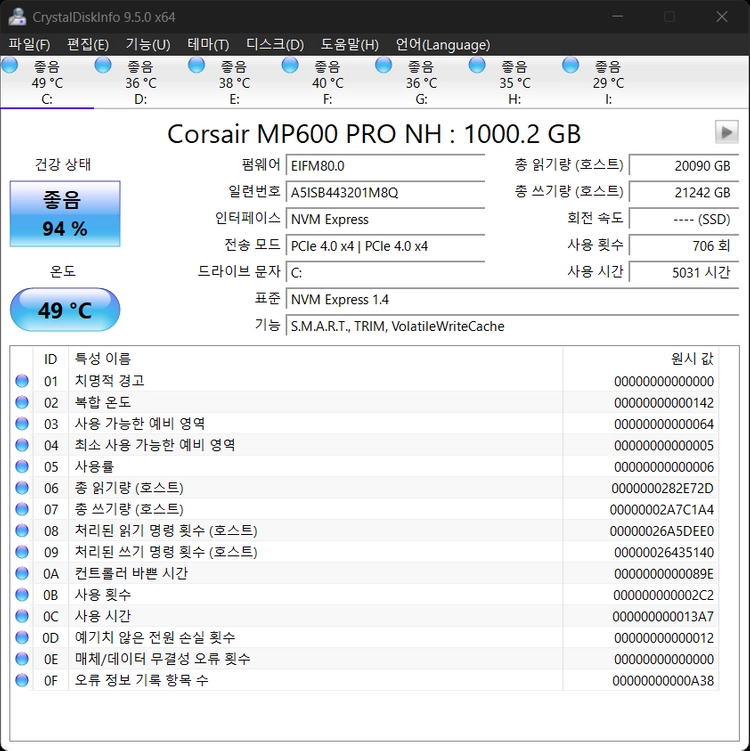Click the status dot for attribute 04

[22, 445]
